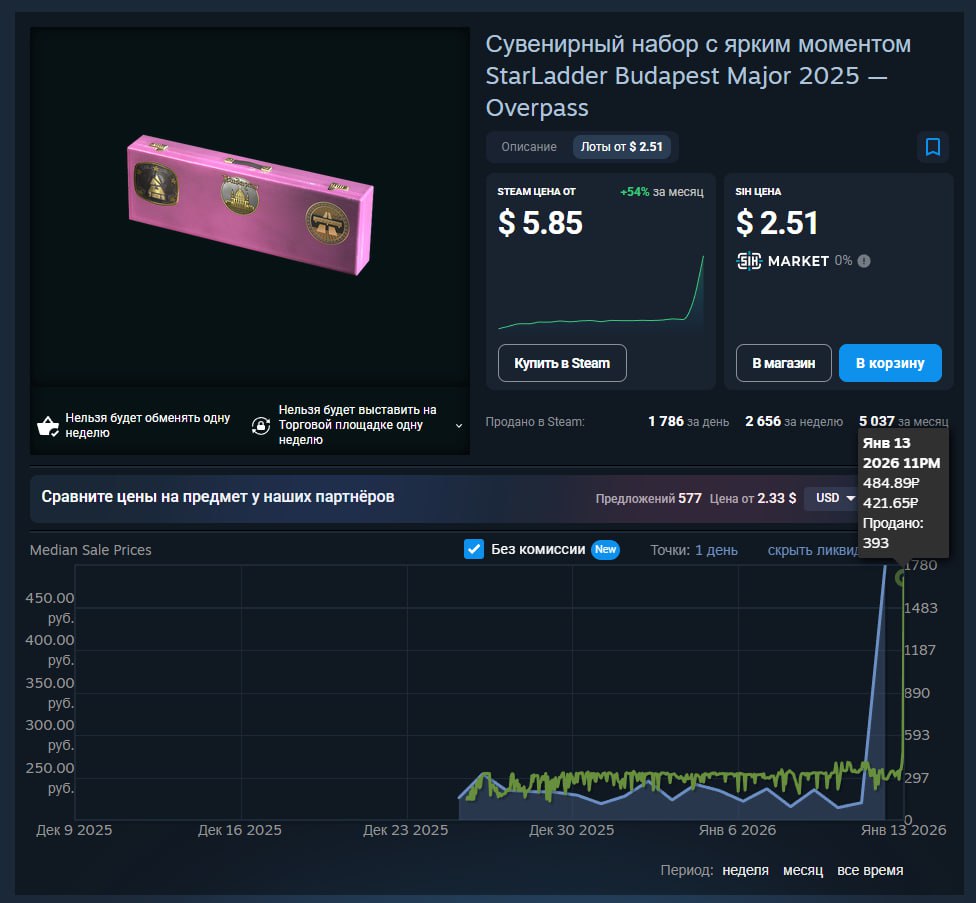This screenshot has height=903, width=976.
Task: Click the pink souvenir package image
Action: coord(250,205)
